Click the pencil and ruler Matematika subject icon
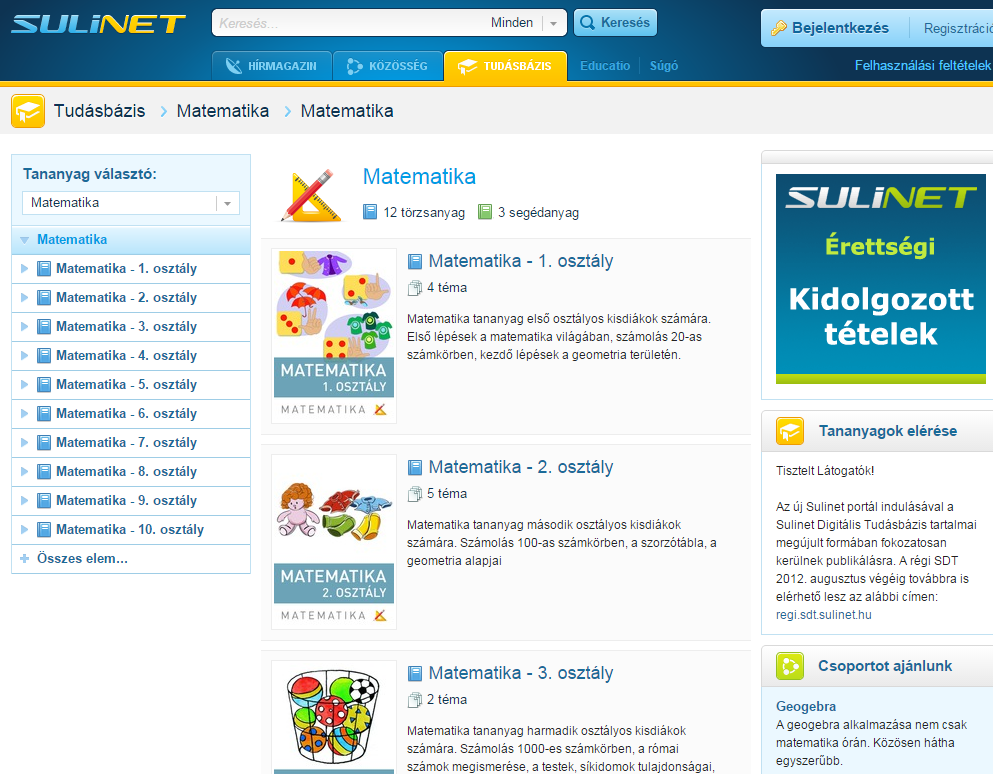 coord(312,195)
